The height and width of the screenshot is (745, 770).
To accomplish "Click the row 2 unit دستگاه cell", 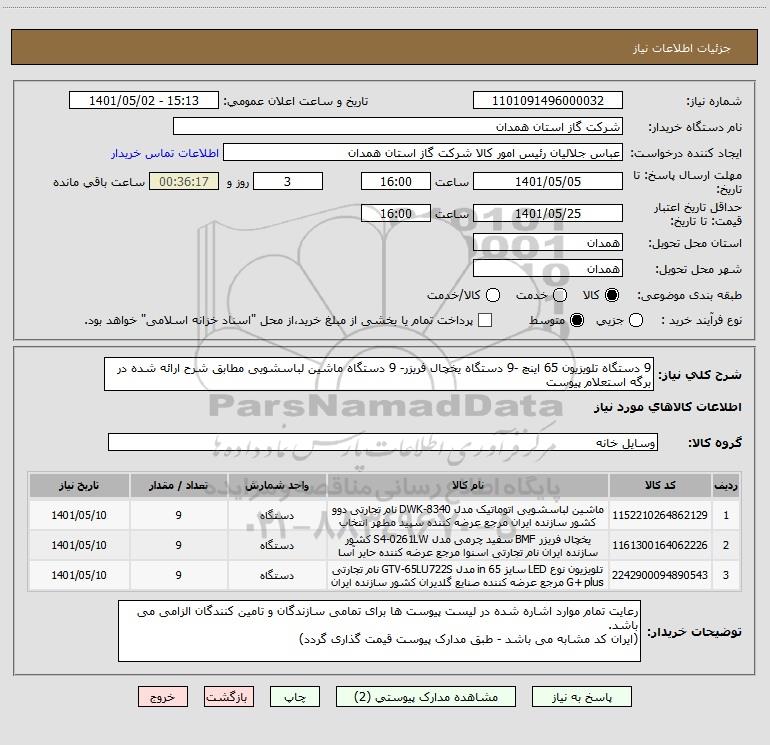I will click(277, 545).
